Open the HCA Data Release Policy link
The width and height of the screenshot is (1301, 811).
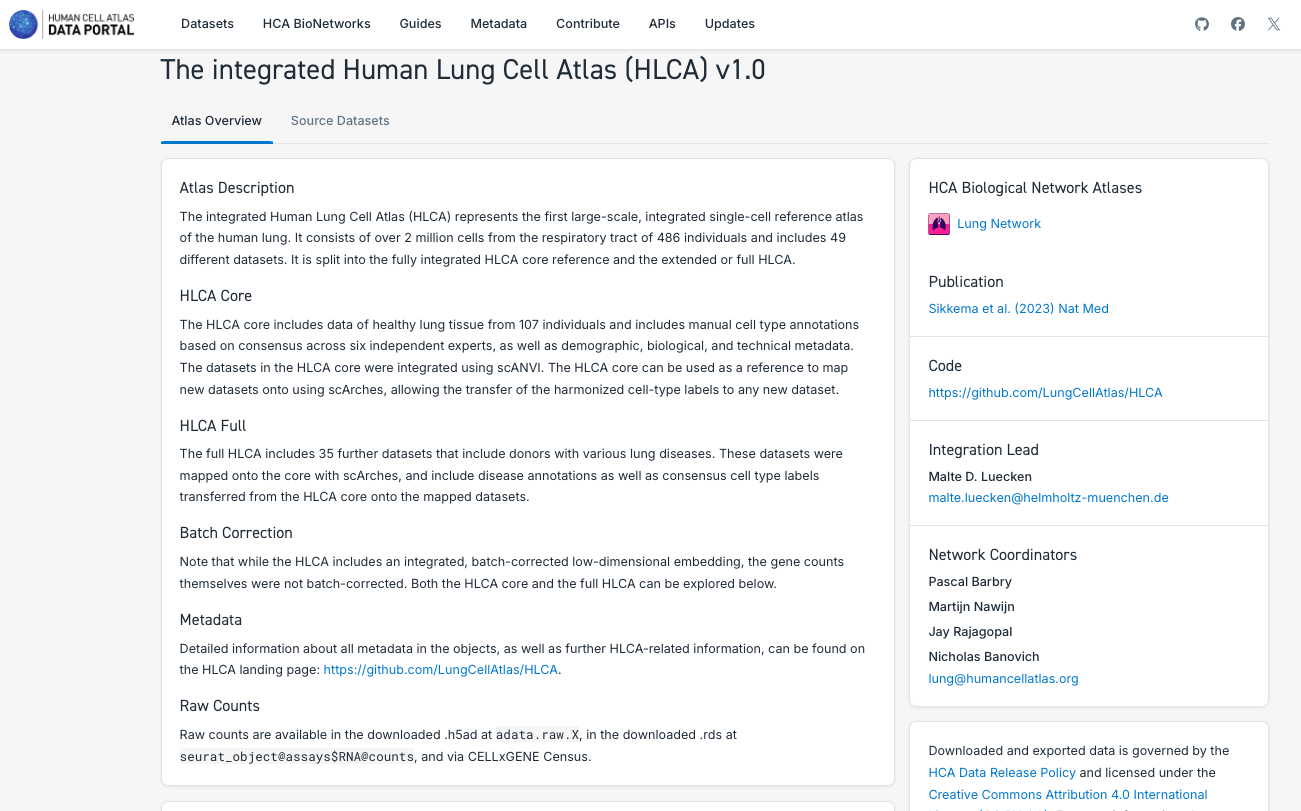[1002, 773]
